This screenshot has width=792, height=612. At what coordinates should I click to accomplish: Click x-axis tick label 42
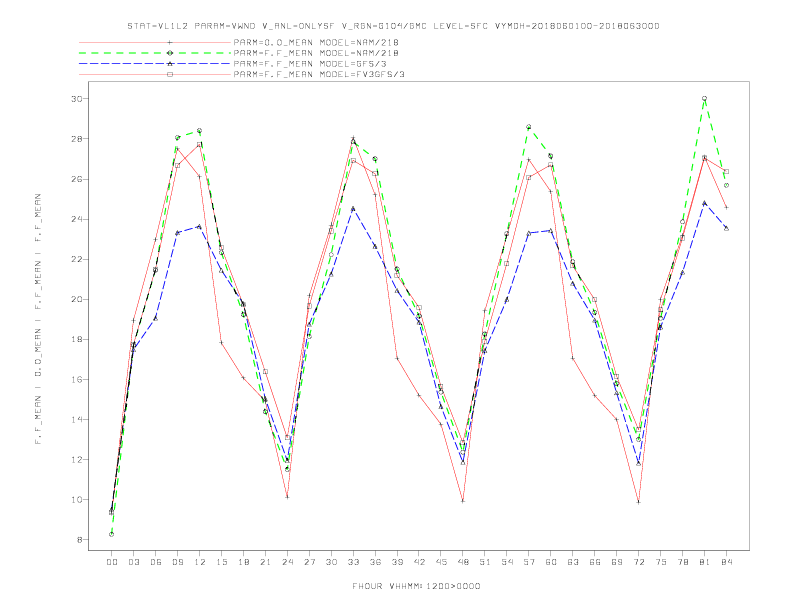pos(419,562)
